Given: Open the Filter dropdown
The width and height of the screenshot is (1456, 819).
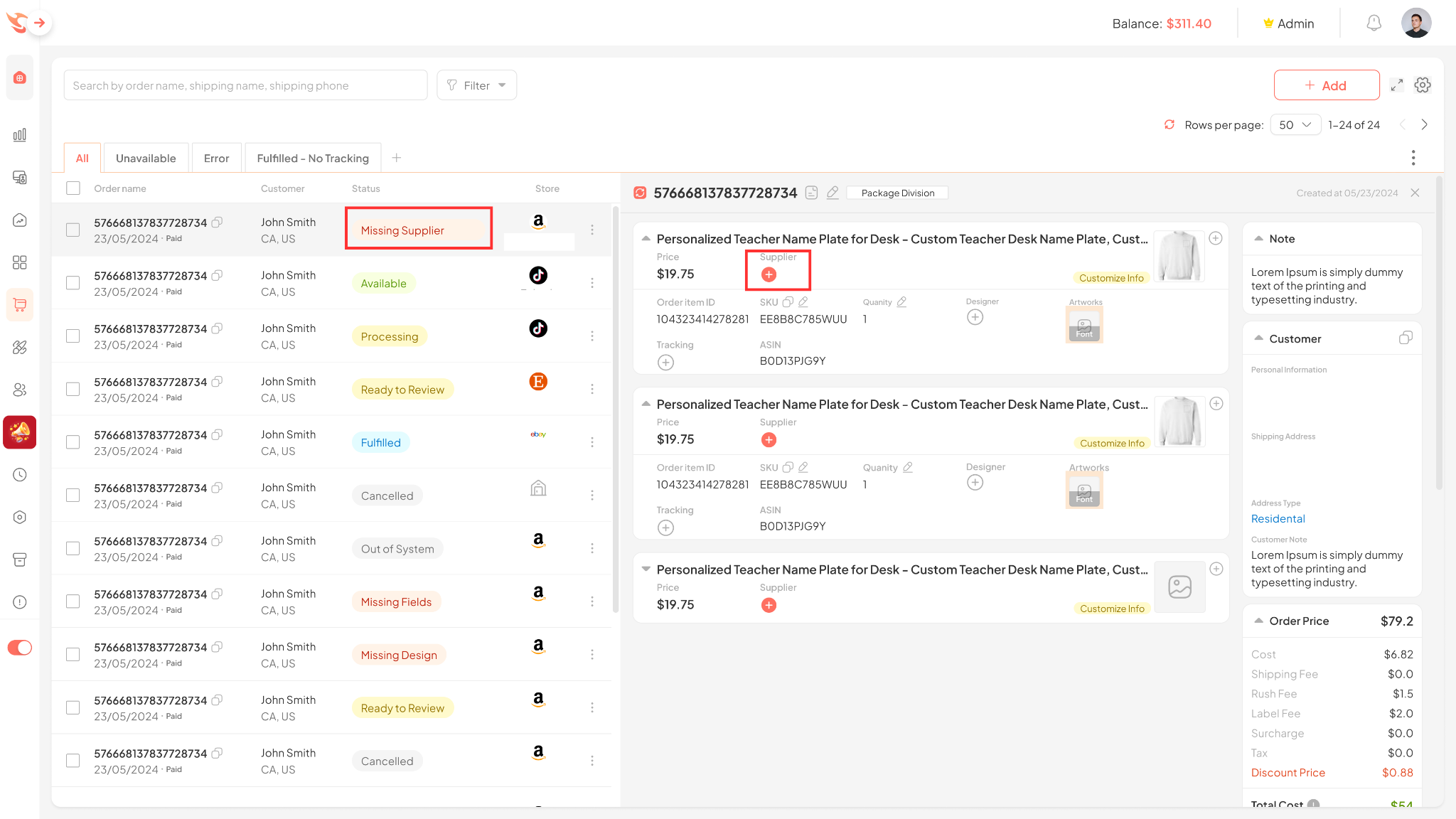Looking at the screenshot, I should tap(476, 85).
